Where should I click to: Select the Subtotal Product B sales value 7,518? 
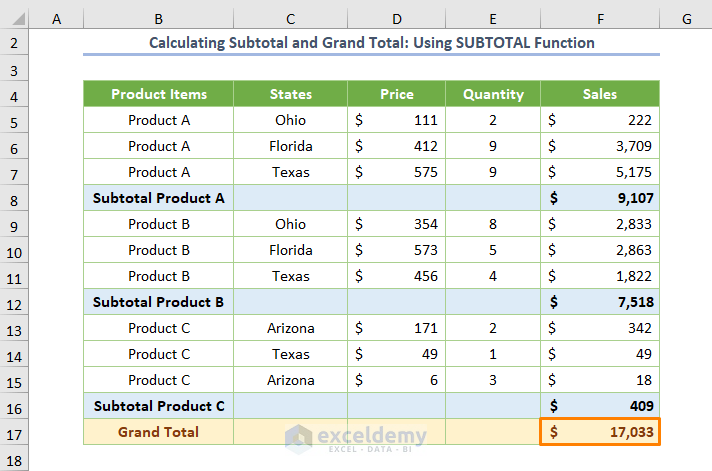(x=600, y=302)
